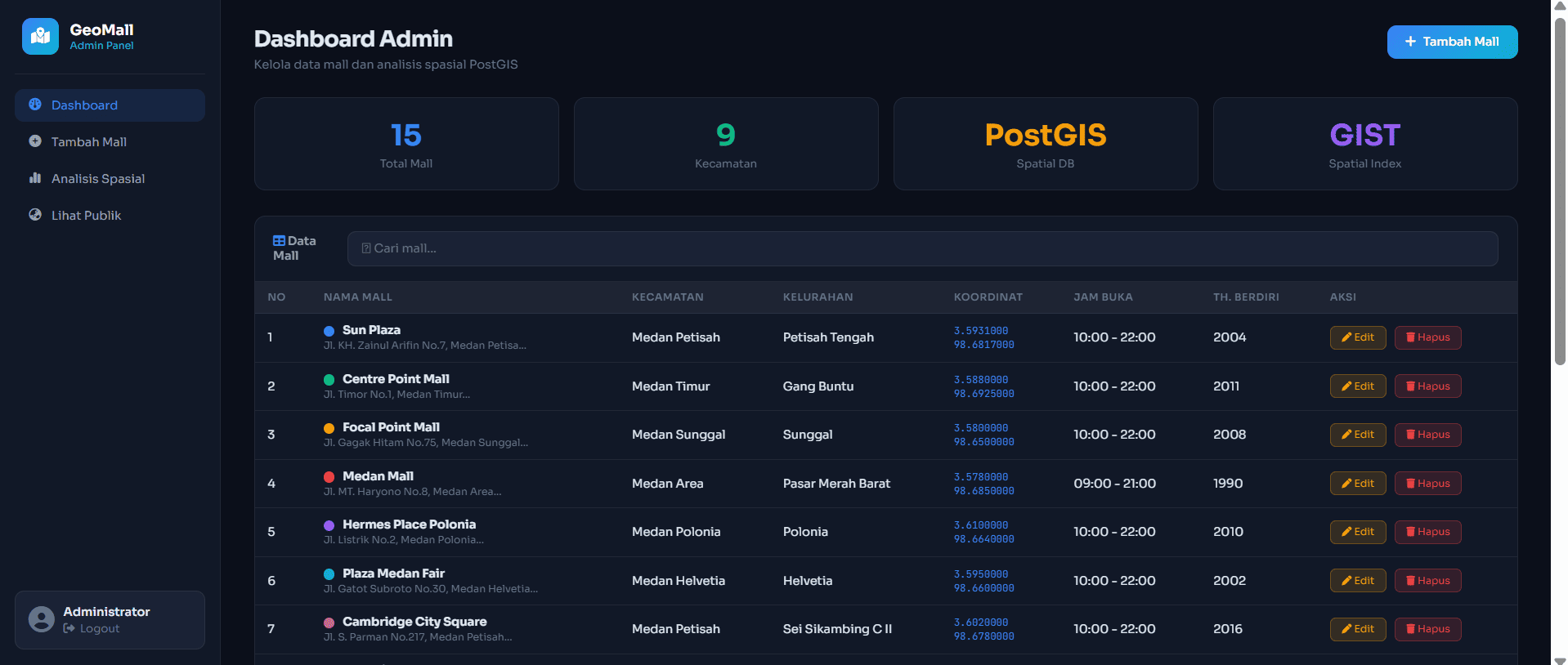Click the PostGIS Spatial DB card
Image resolution: width=1568 pixels, height=665 pixels.
1046,144
